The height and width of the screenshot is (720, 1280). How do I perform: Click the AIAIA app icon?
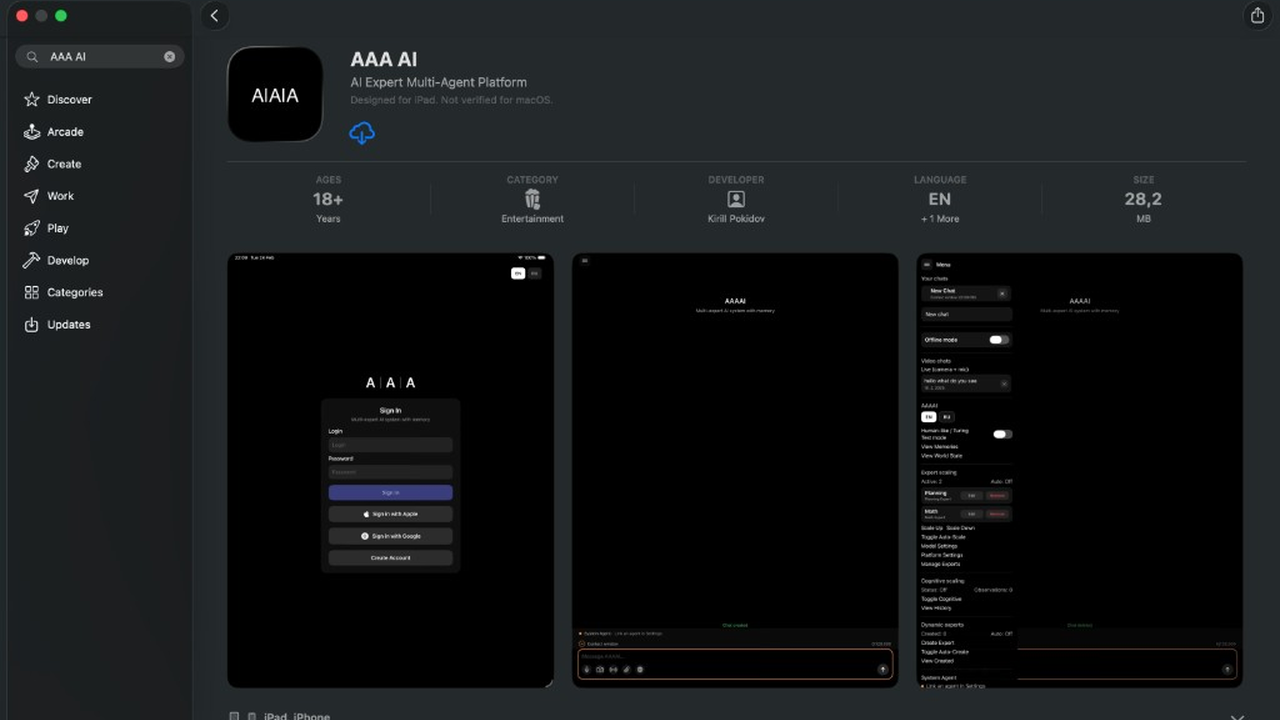(275, 94)
